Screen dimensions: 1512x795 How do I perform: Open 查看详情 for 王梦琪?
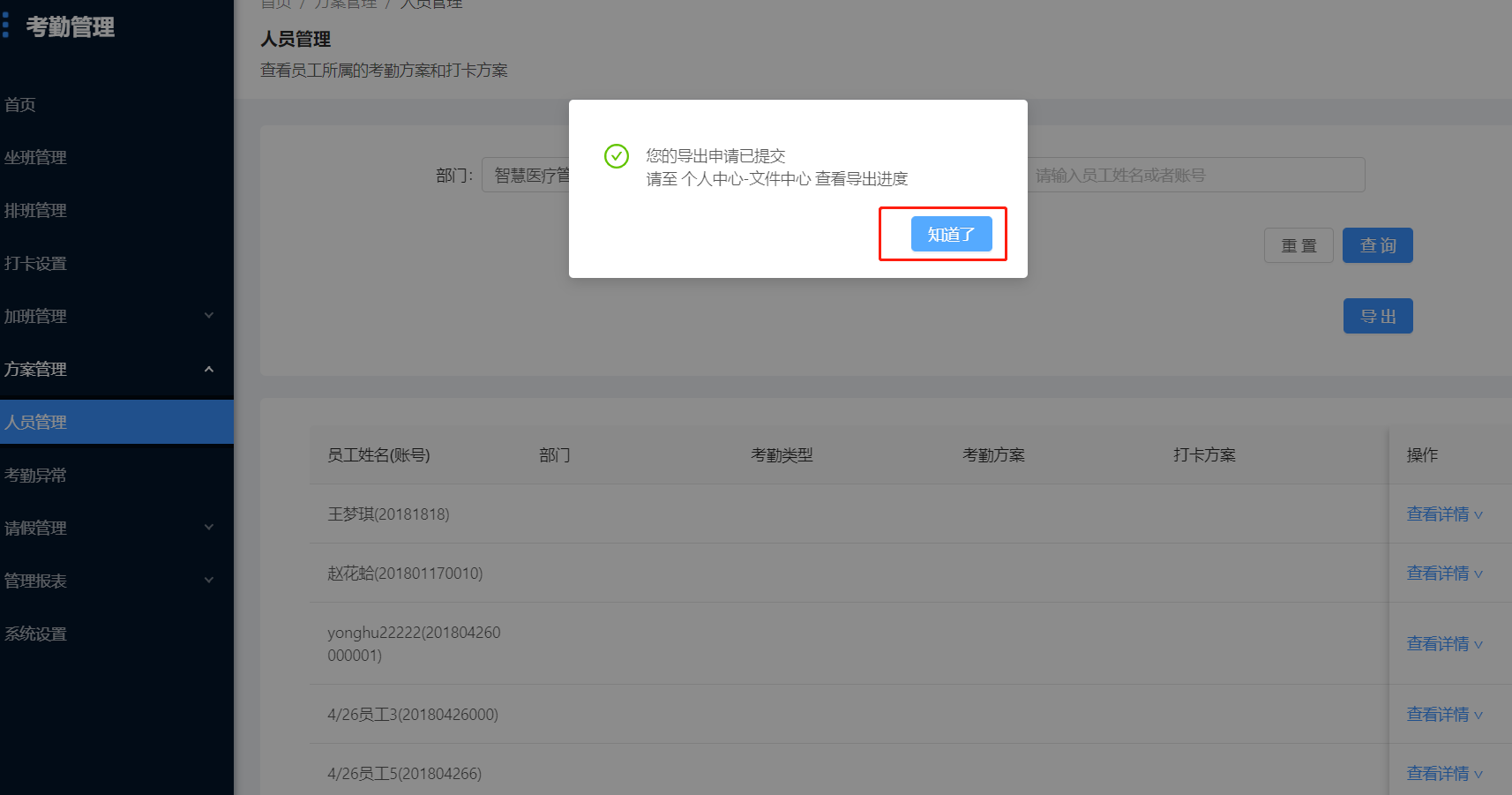(x=1444, y=514)
